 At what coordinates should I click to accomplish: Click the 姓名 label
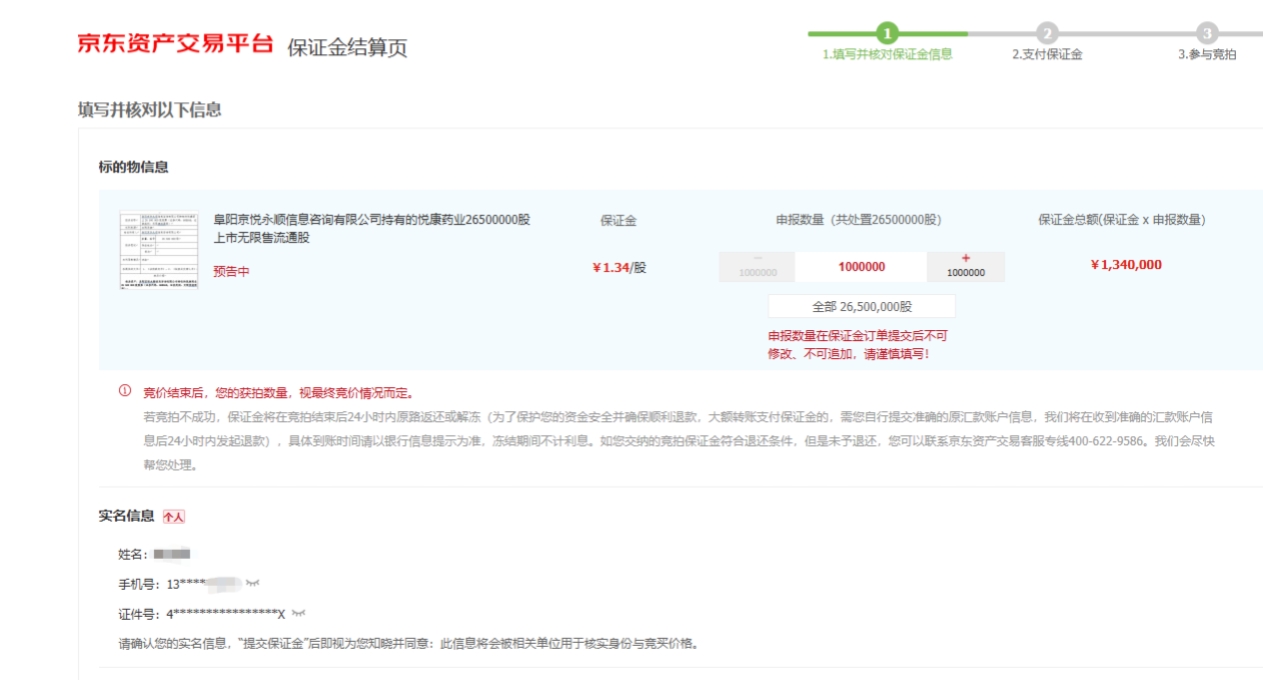tap(132, 554)
